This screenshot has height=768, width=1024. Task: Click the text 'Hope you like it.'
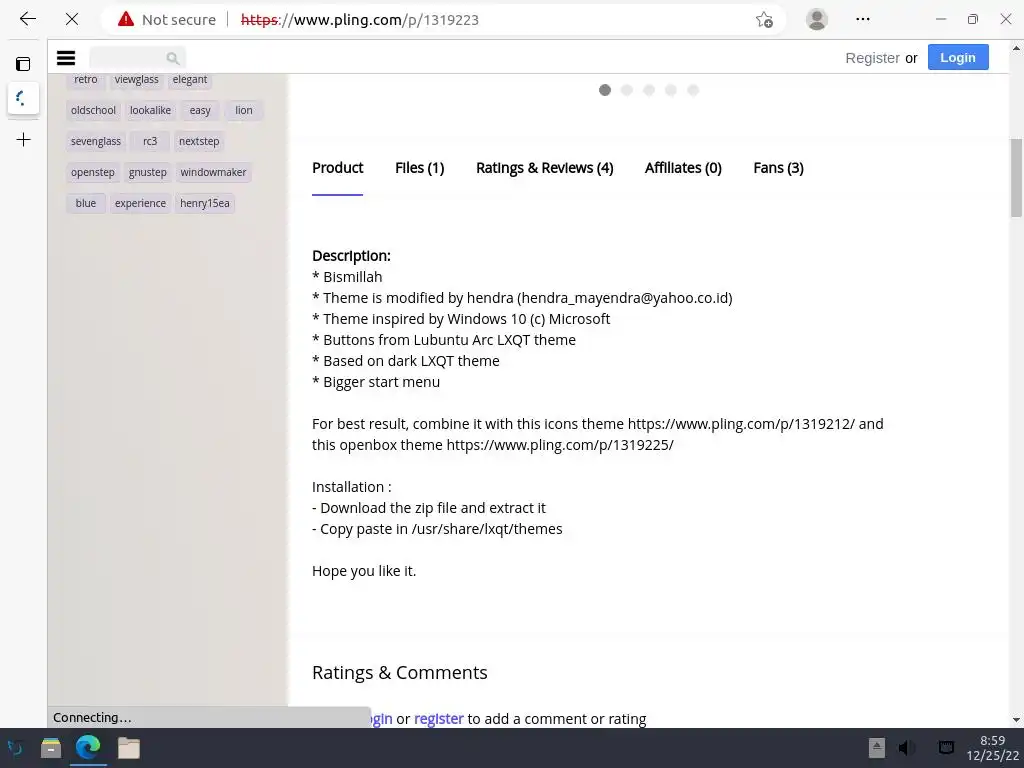pyautogui.click(x=364, y=571)
